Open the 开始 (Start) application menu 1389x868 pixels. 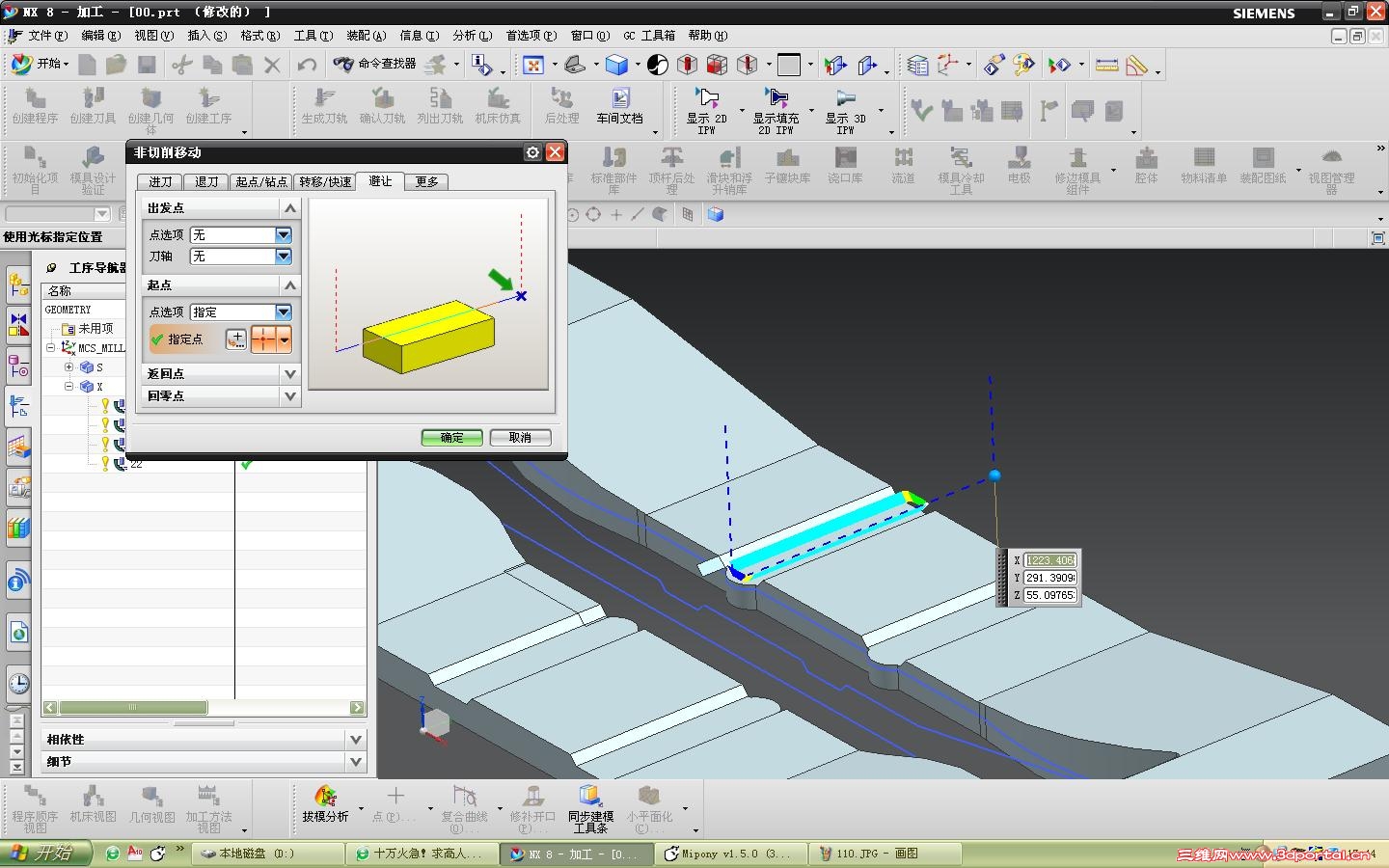40,64
